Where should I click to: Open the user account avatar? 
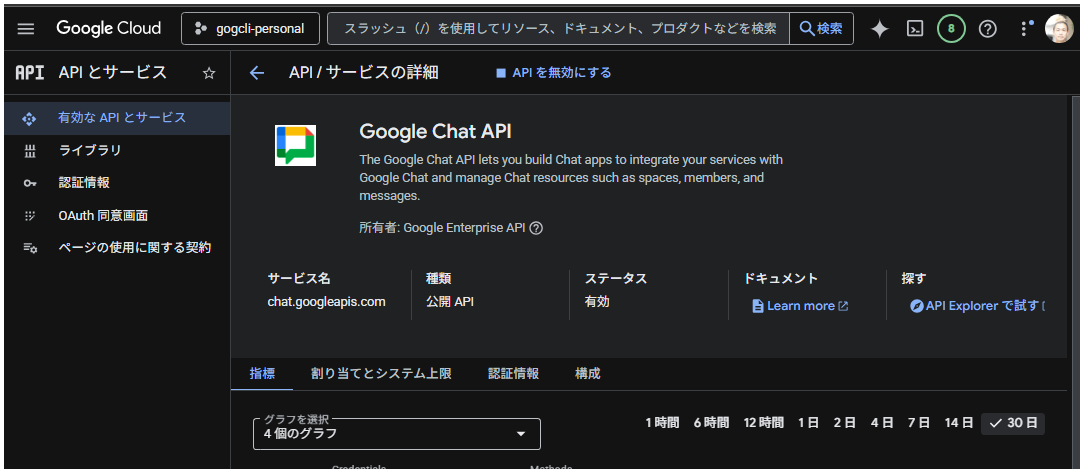[1058, 28]
